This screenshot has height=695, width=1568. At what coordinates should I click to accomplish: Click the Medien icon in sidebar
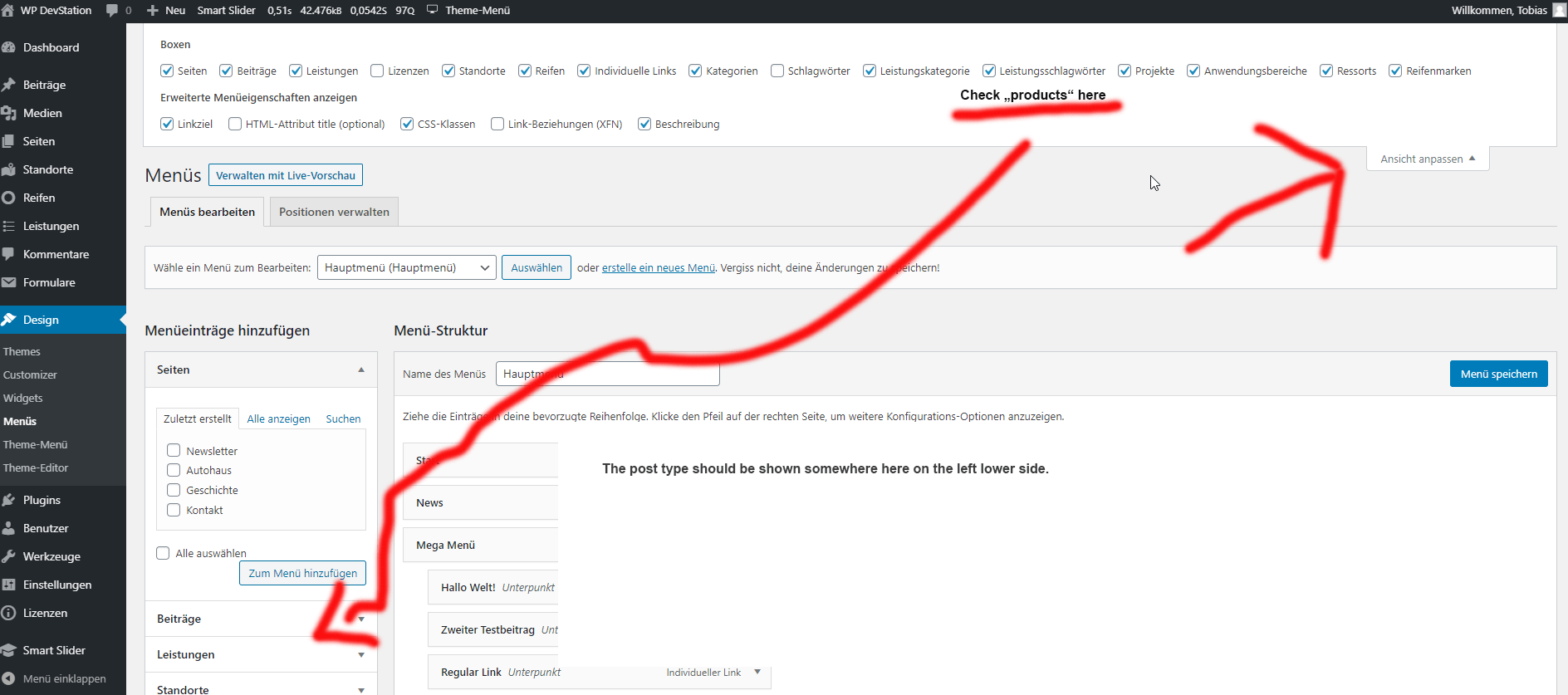tap(8, 113)
